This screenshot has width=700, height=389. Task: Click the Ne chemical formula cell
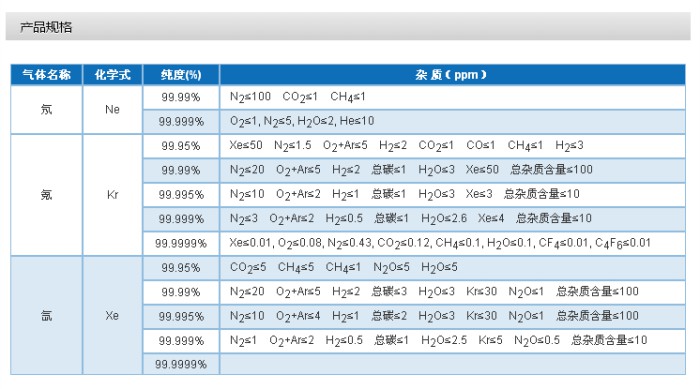[112, 109]
